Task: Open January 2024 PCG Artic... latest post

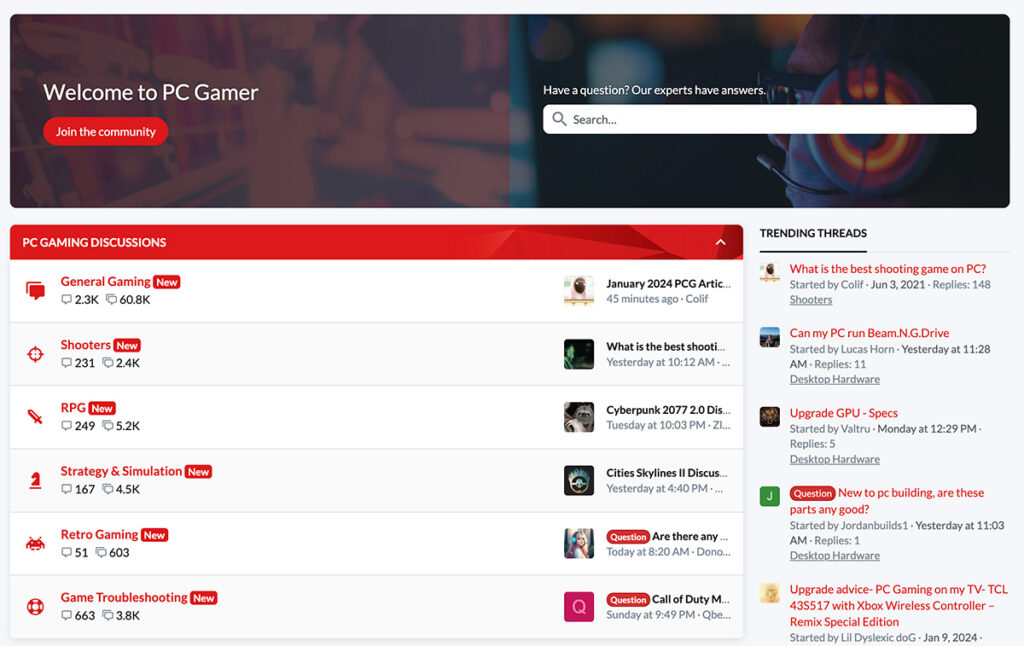Action: 668,283
